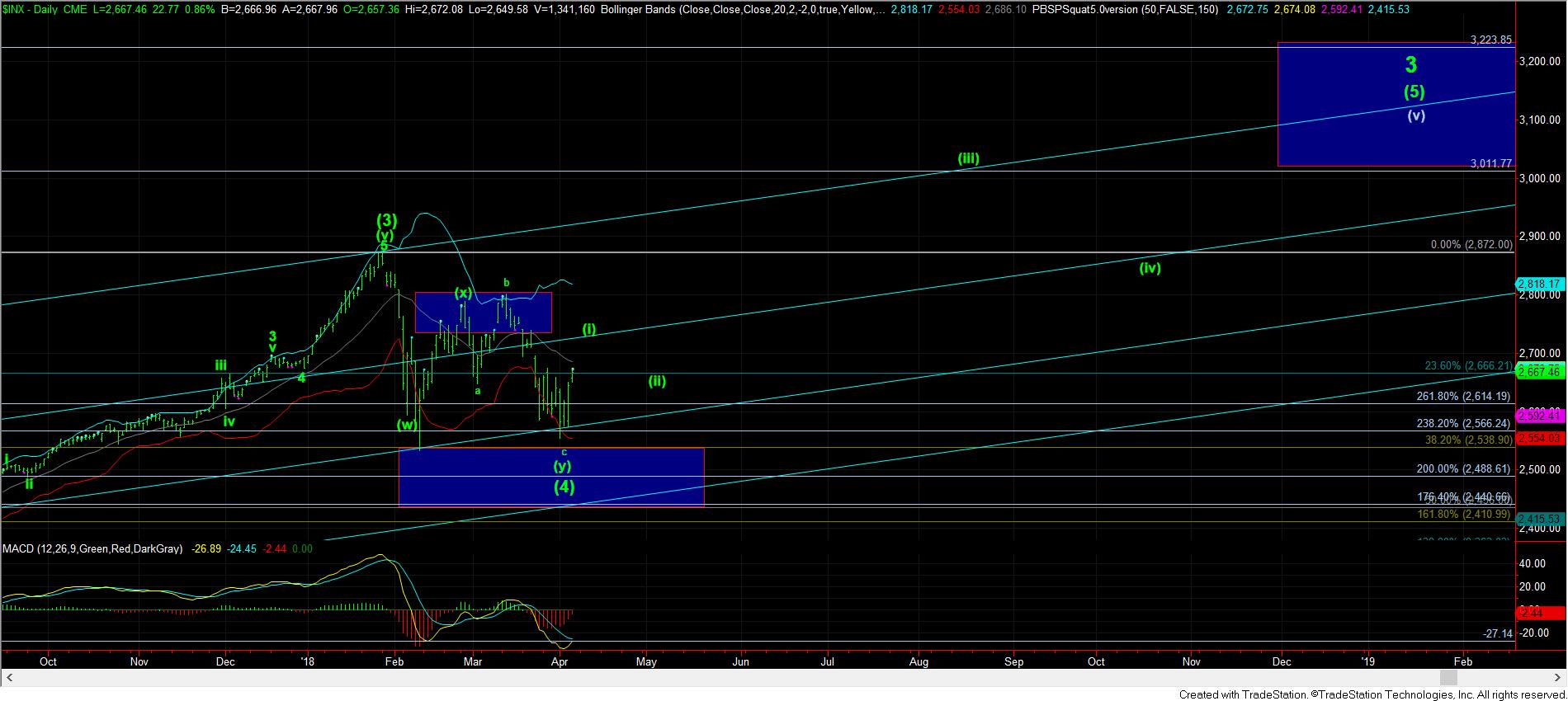Screen dimensions: 1568x701
Task: Click the green (3) wave label at the peak
Action: [387, 220]
